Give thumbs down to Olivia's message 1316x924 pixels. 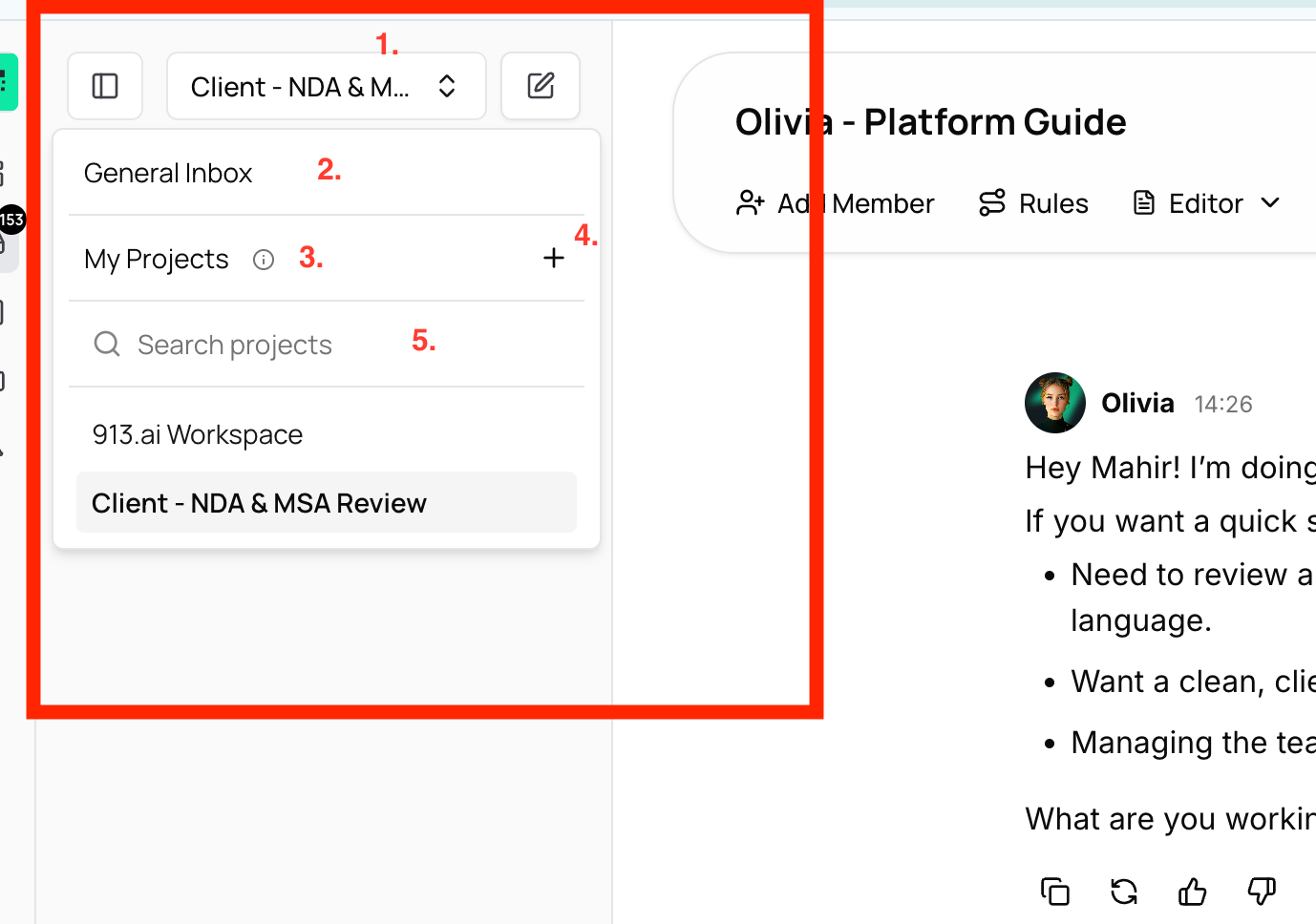click(1262, 892)
